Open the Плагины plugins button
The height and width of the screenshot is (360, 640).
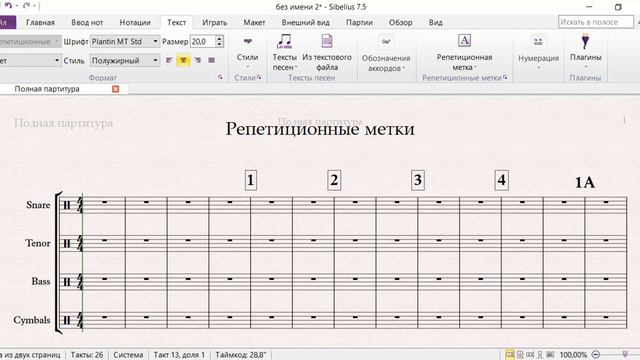click(585, 51)
